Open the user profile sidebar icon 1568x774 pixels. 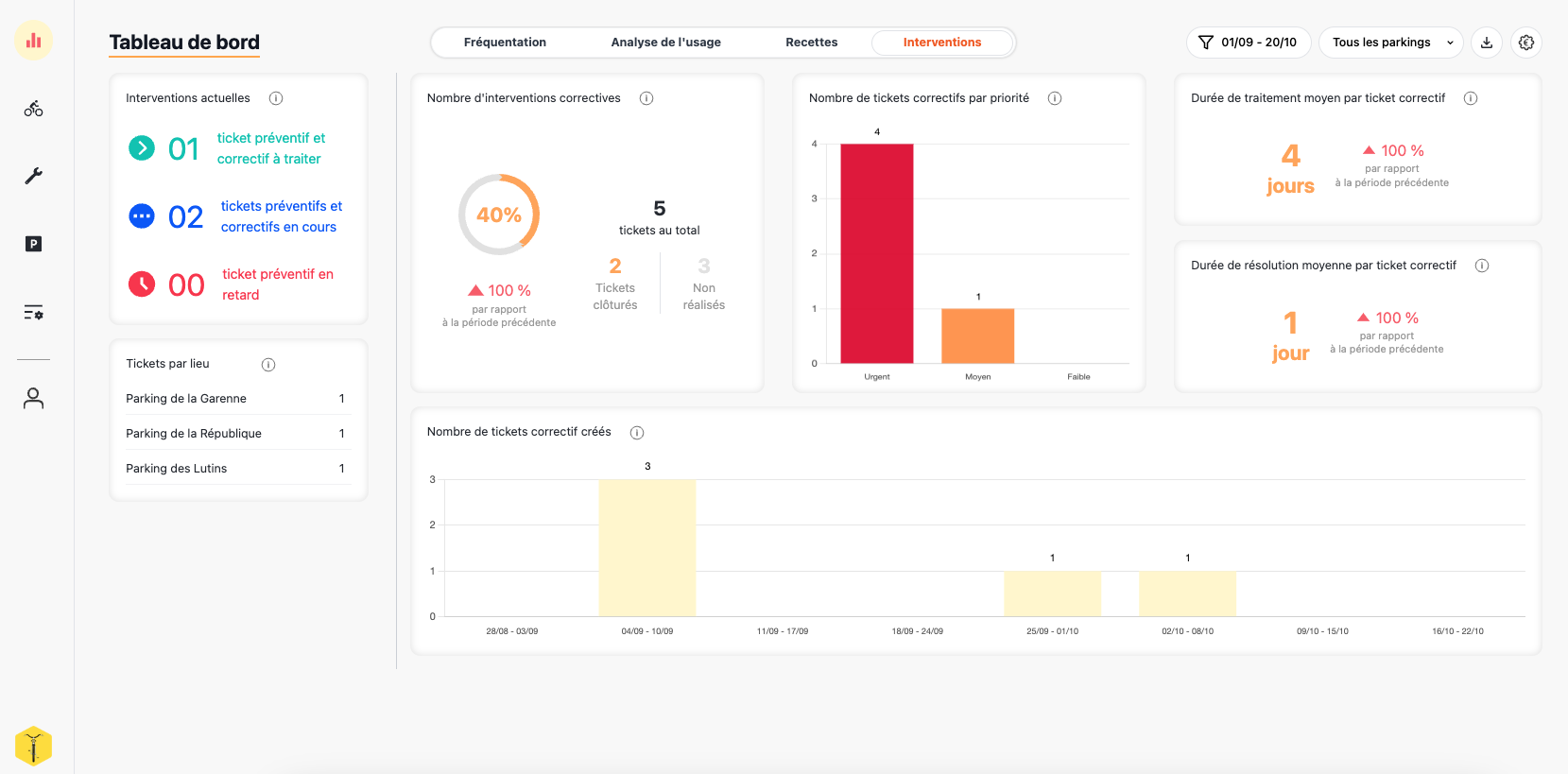click(34, 398)
